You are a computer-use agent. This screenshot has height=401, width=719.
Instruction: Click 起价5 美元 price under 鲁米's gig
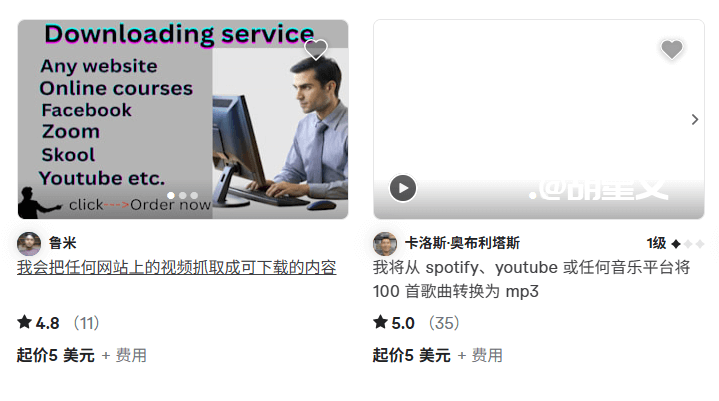[x=56, y=355]
